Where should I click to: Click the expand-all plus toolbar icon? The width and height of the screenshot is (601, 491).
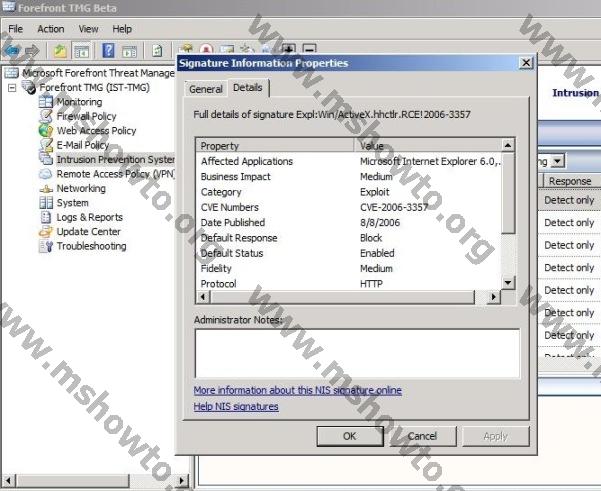288,49
